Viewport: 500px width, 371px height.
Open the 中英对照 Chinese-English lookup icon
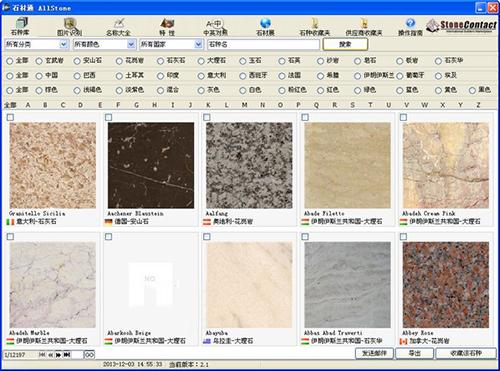pyautogui.click(x=216, y=27)
